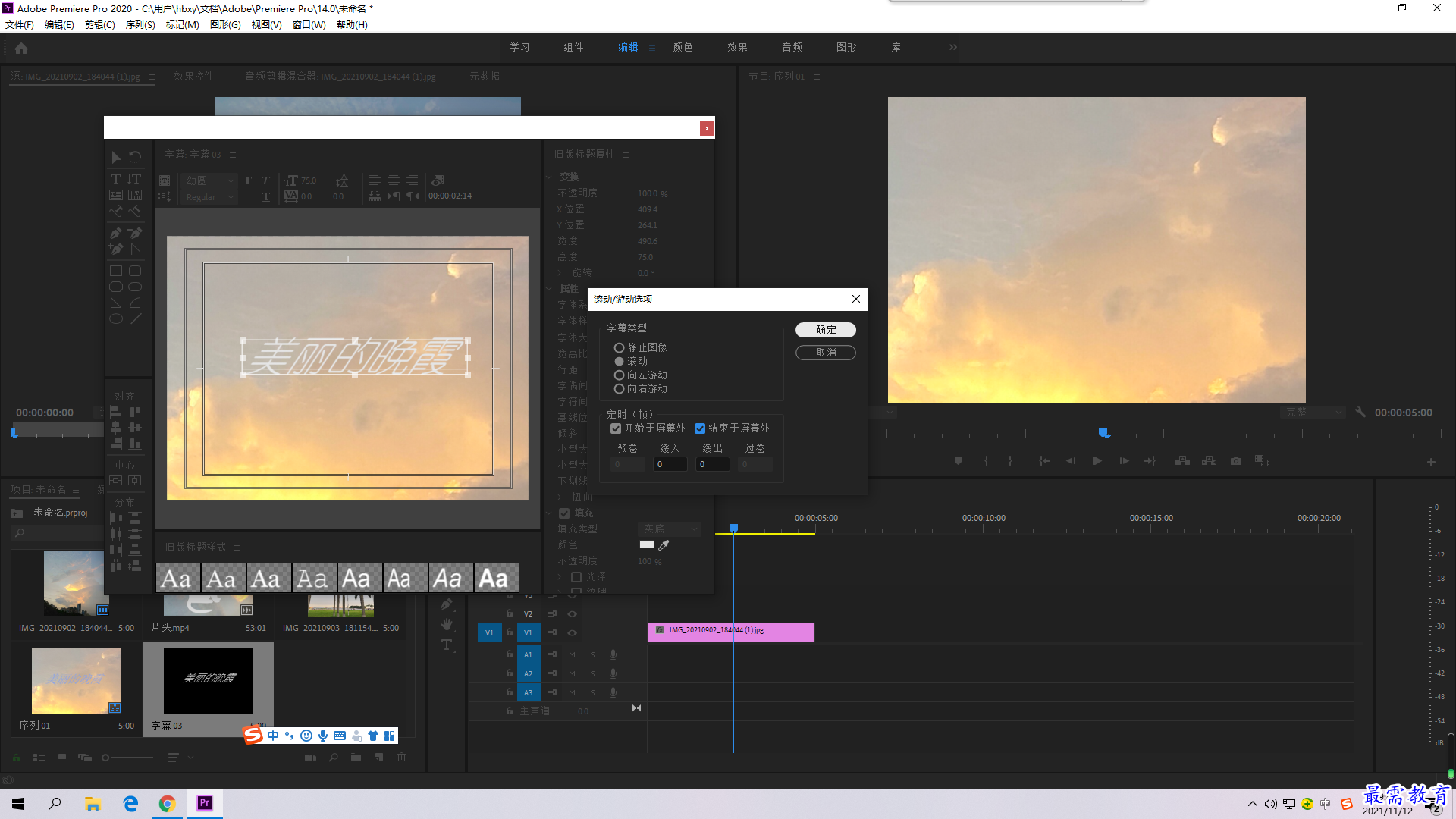This screenshot has height=819, width=1456.
Task: Show more workspaces via double chevron
Action: pyautogui.click(x=953, y=47)
